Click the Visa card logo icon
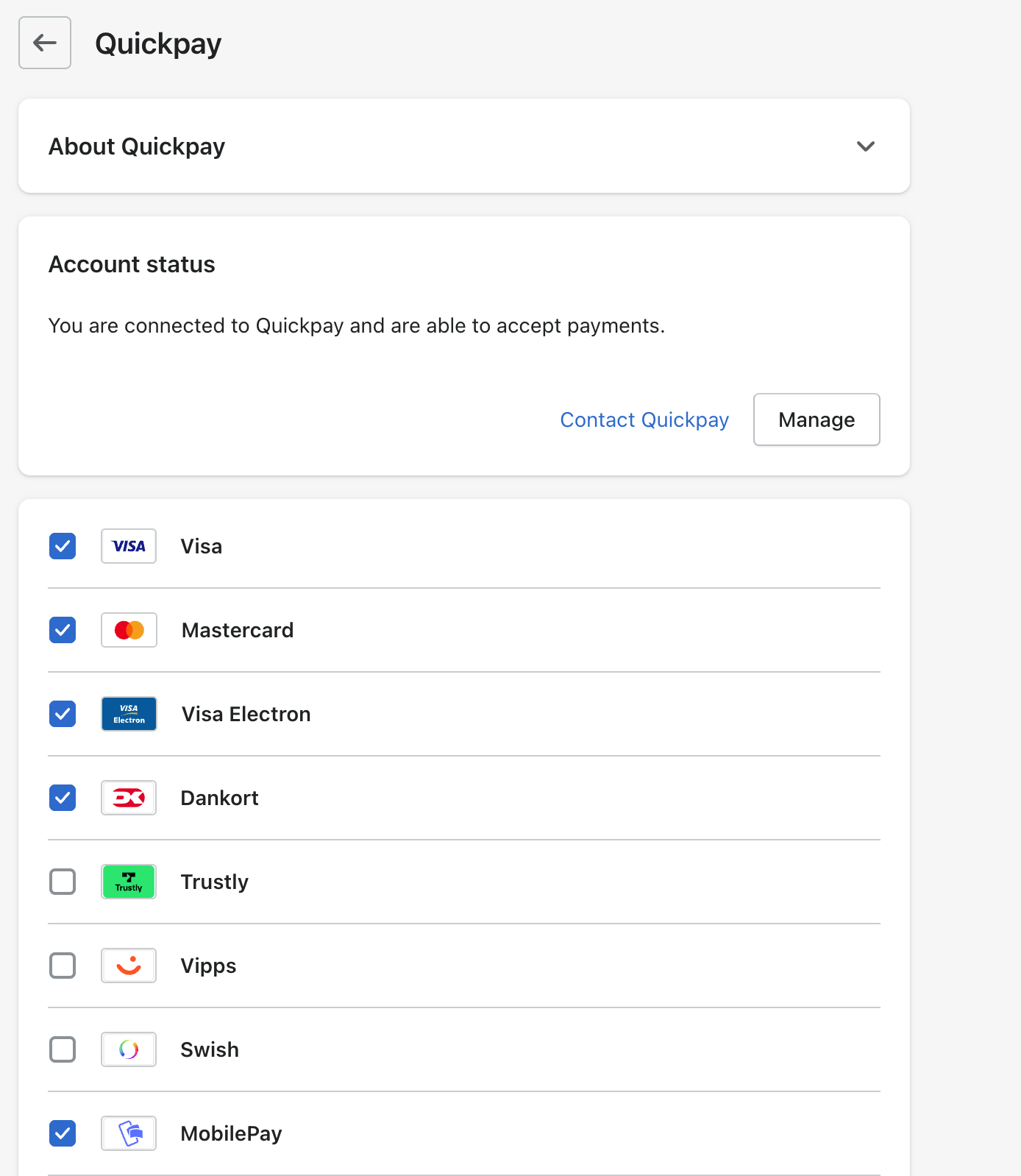The image size is (1021, 1176). [x=129, y=546]
